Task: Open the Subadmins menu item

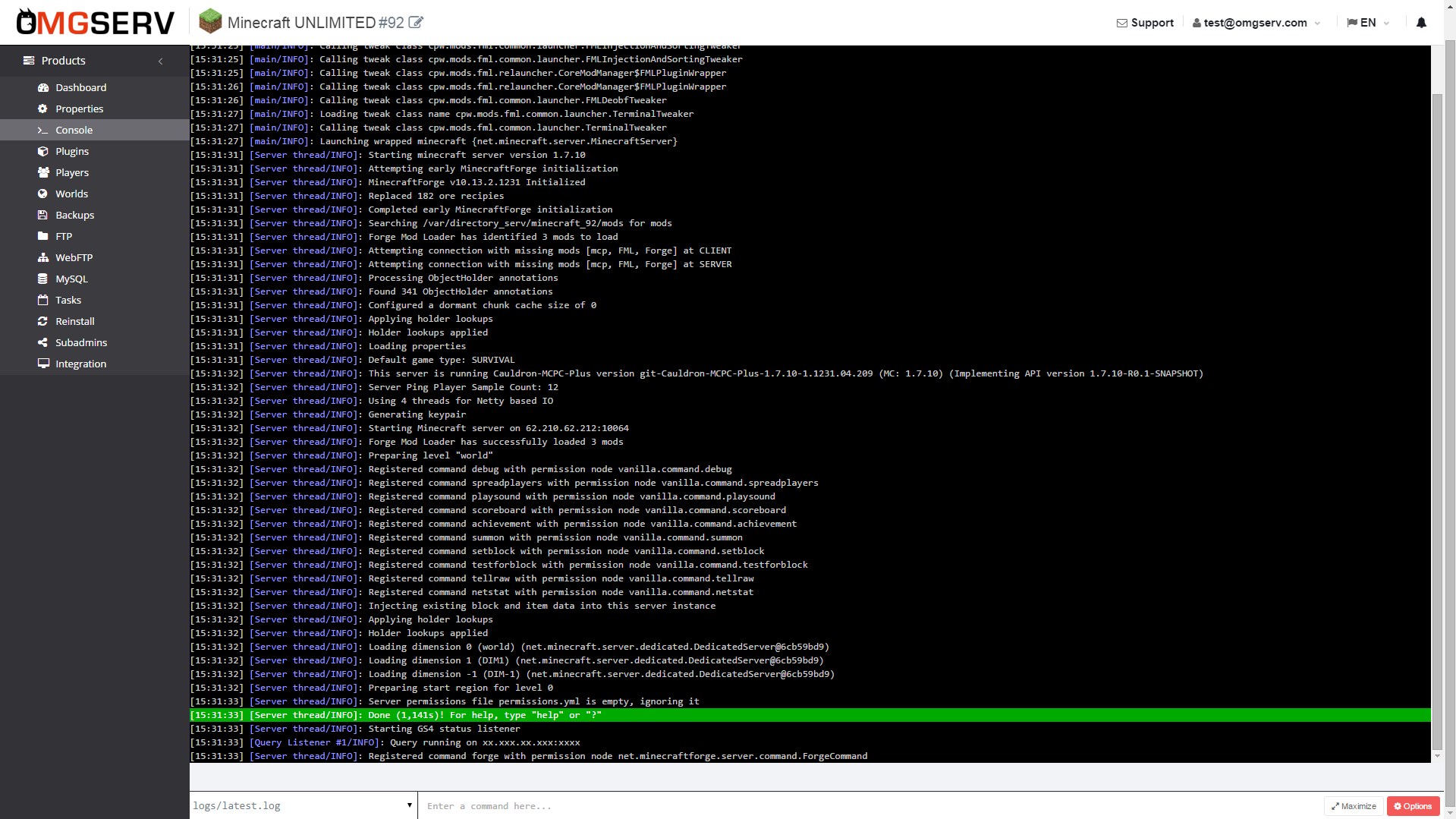Action: pos(94,342)
